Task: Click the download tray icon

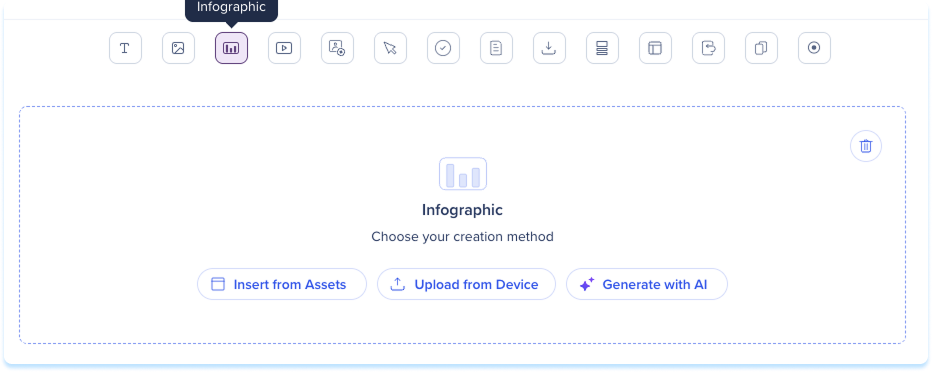Action: pyautogui.click(x=549, y=48)
